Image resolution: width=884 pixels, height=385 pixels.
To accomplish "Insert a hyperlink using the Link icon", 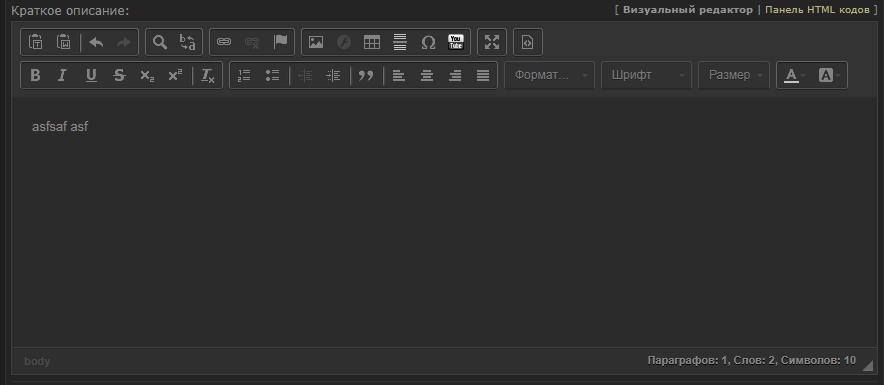I will click(224, 42).
